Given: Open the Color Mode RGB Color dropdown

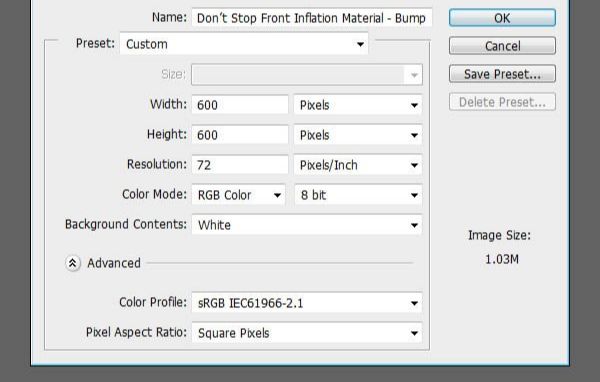Looking at the screenshot, I should (x=238, y=195).
